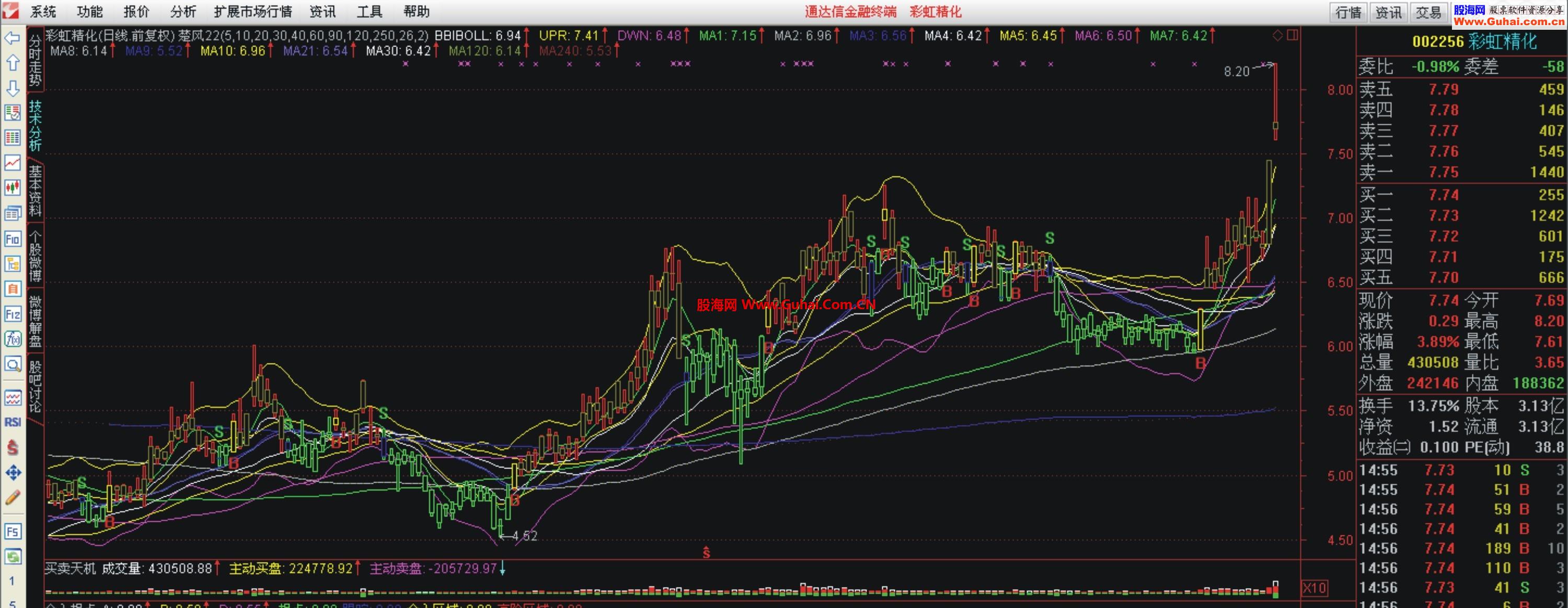The width and height of the screenshot is (1568, 608).
Task: Select the blue four-arrow move tool
Action: pyautogui.click(x=12, y=472)
